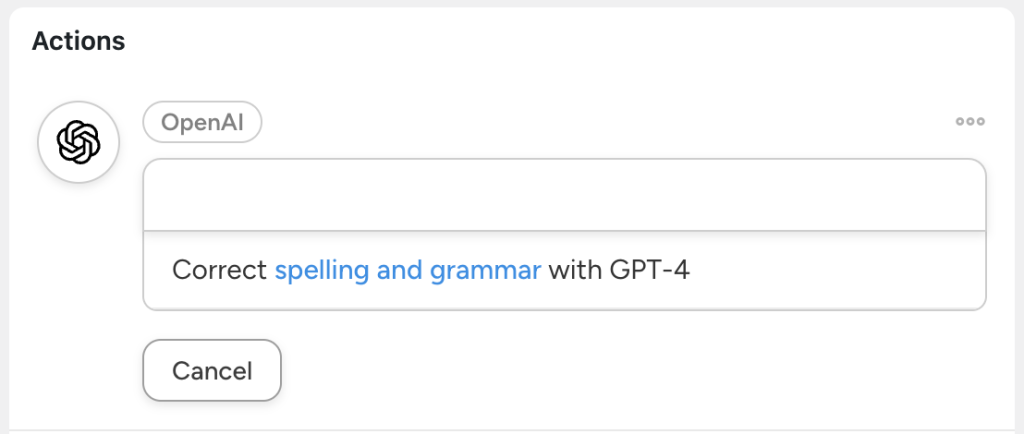The height and width of the screenshot is (434, 1024).
Task: Click the circular OpenAI app badge
Action: 78,142
